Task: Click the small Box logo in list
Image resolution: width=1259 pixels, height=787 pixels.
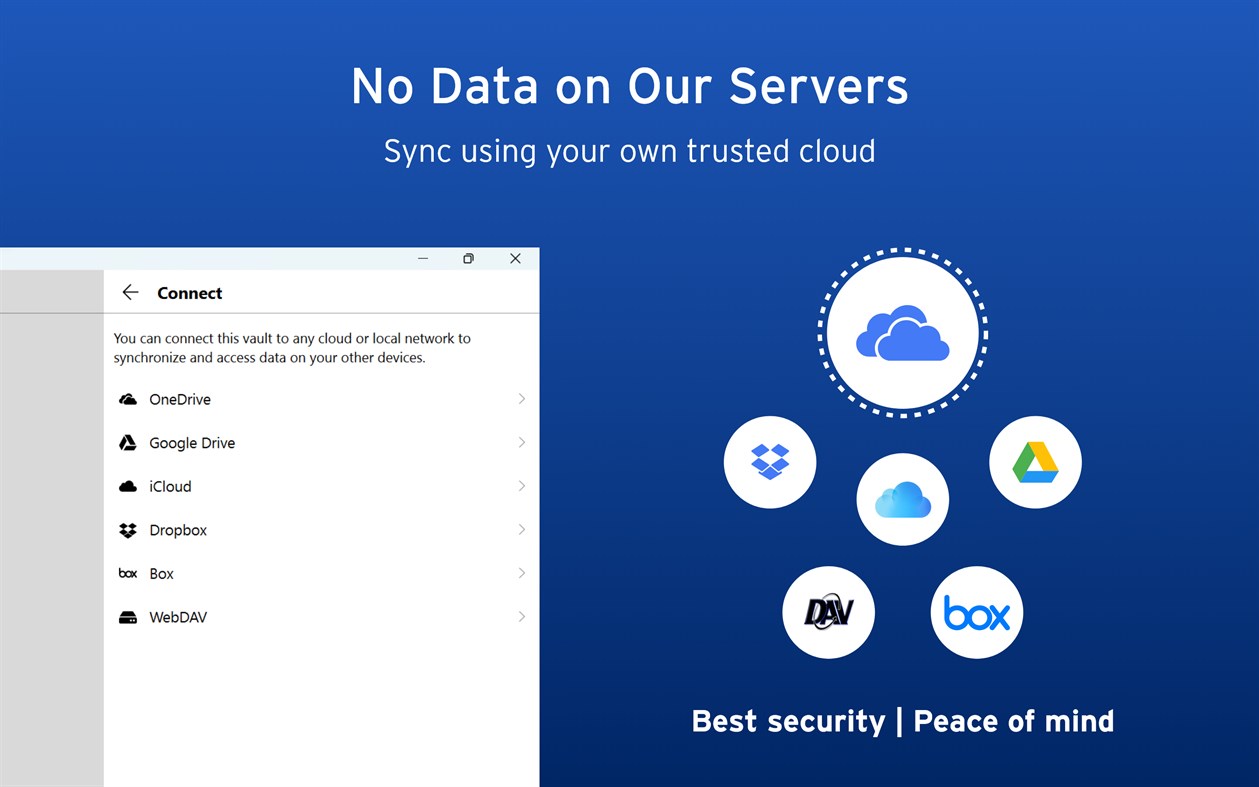Action: pos(128,574)
